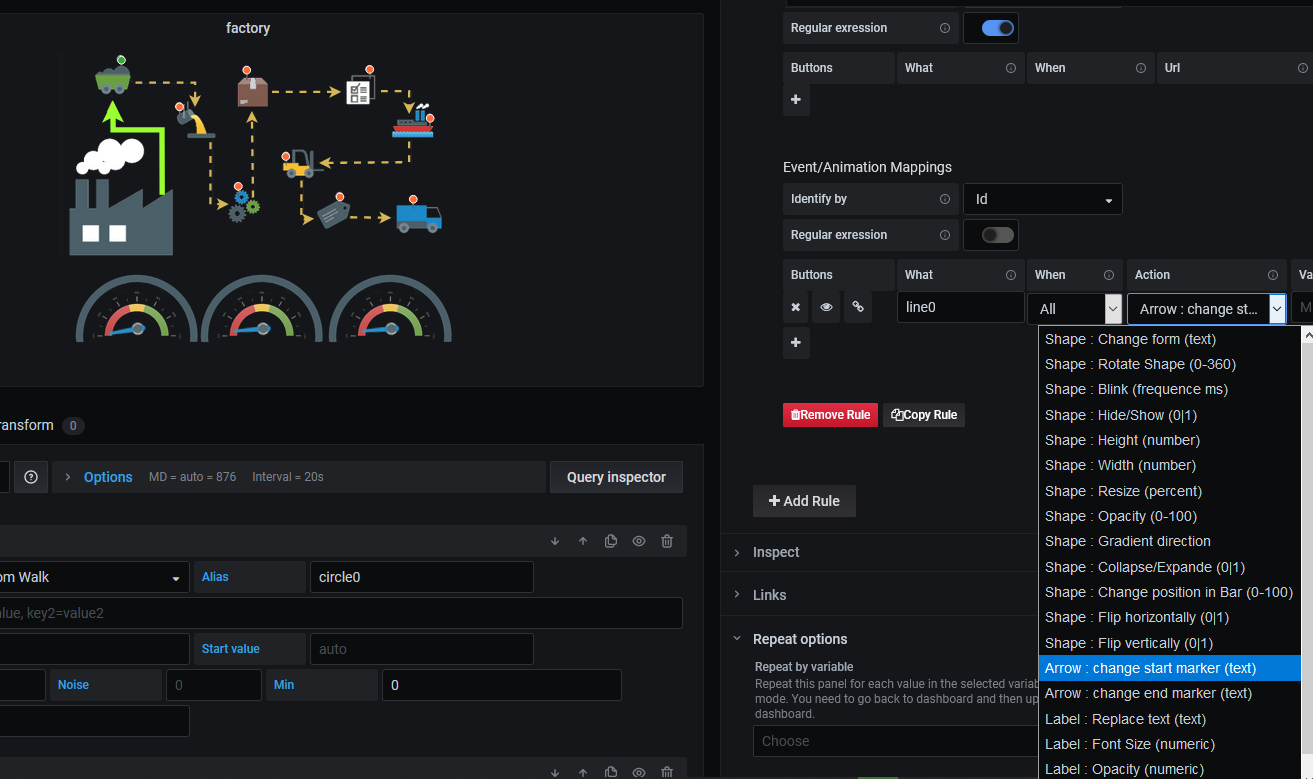
Task: Enable Regular expression under Event/Animation Mappings
Action: coord(991,234)
